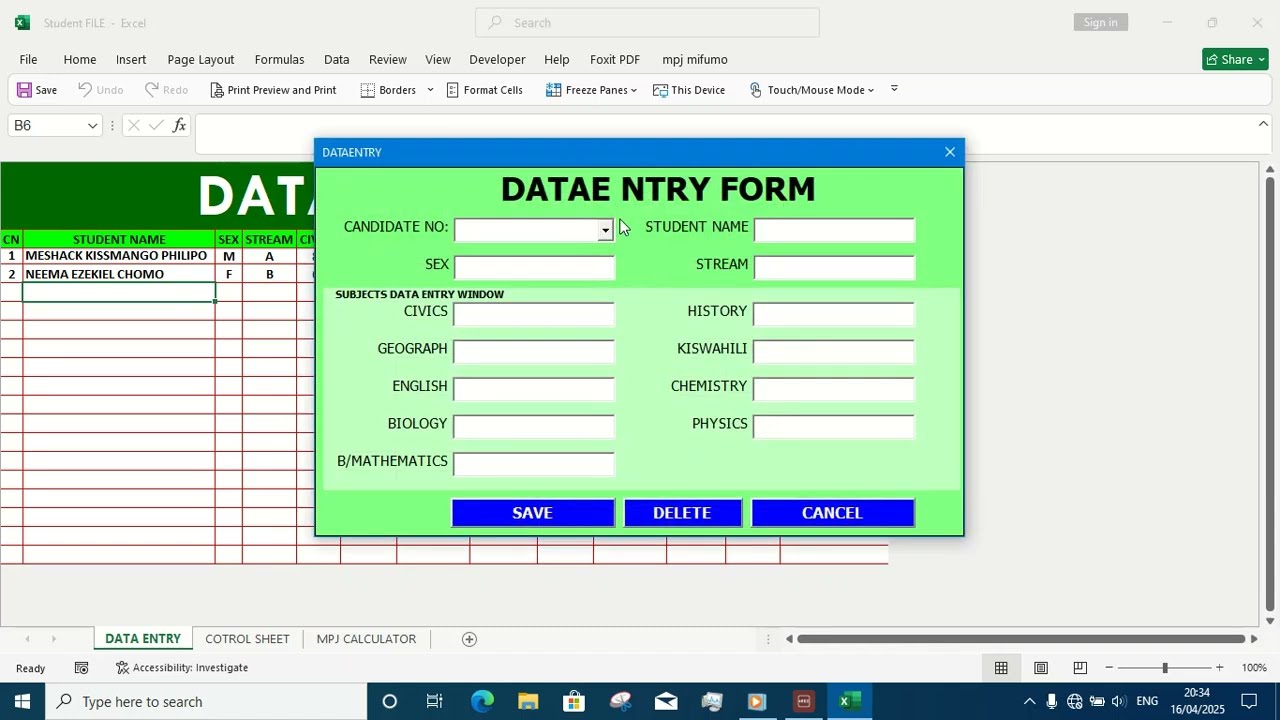Click the macro recording status icon
The image size is (1280, 720).
click(x=82, y=668)
